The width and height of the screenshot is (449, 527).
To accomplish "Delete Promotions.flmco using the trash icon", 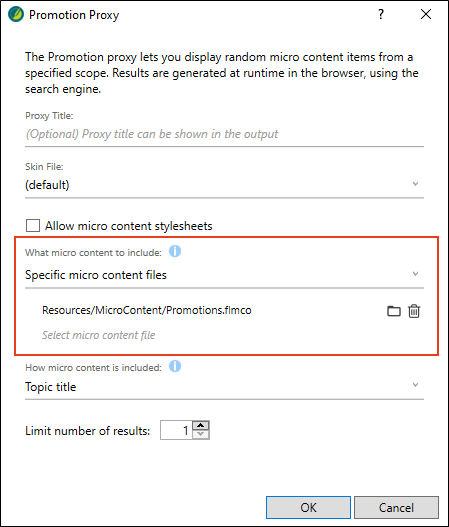I will tap(414, 311).
